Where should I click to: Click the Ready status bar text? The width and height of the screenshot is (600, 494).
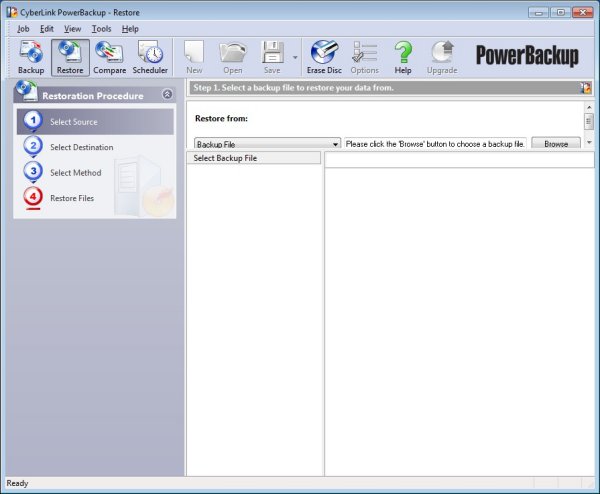pos(17,483)
